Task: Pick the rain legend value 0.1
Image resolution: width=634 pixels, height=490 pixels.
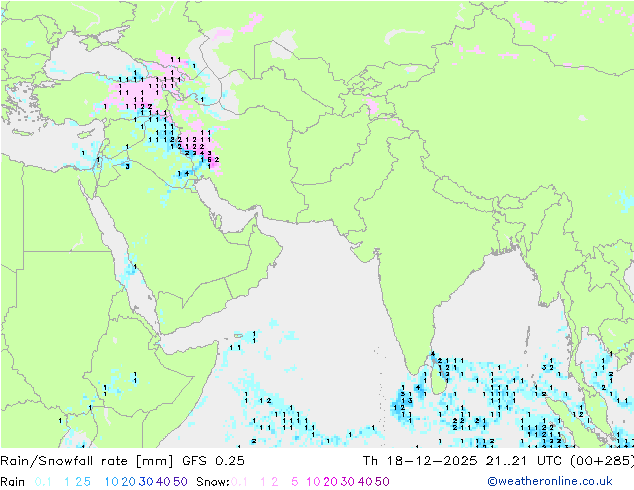Action: pyautogui.click(x=43, y=482)
